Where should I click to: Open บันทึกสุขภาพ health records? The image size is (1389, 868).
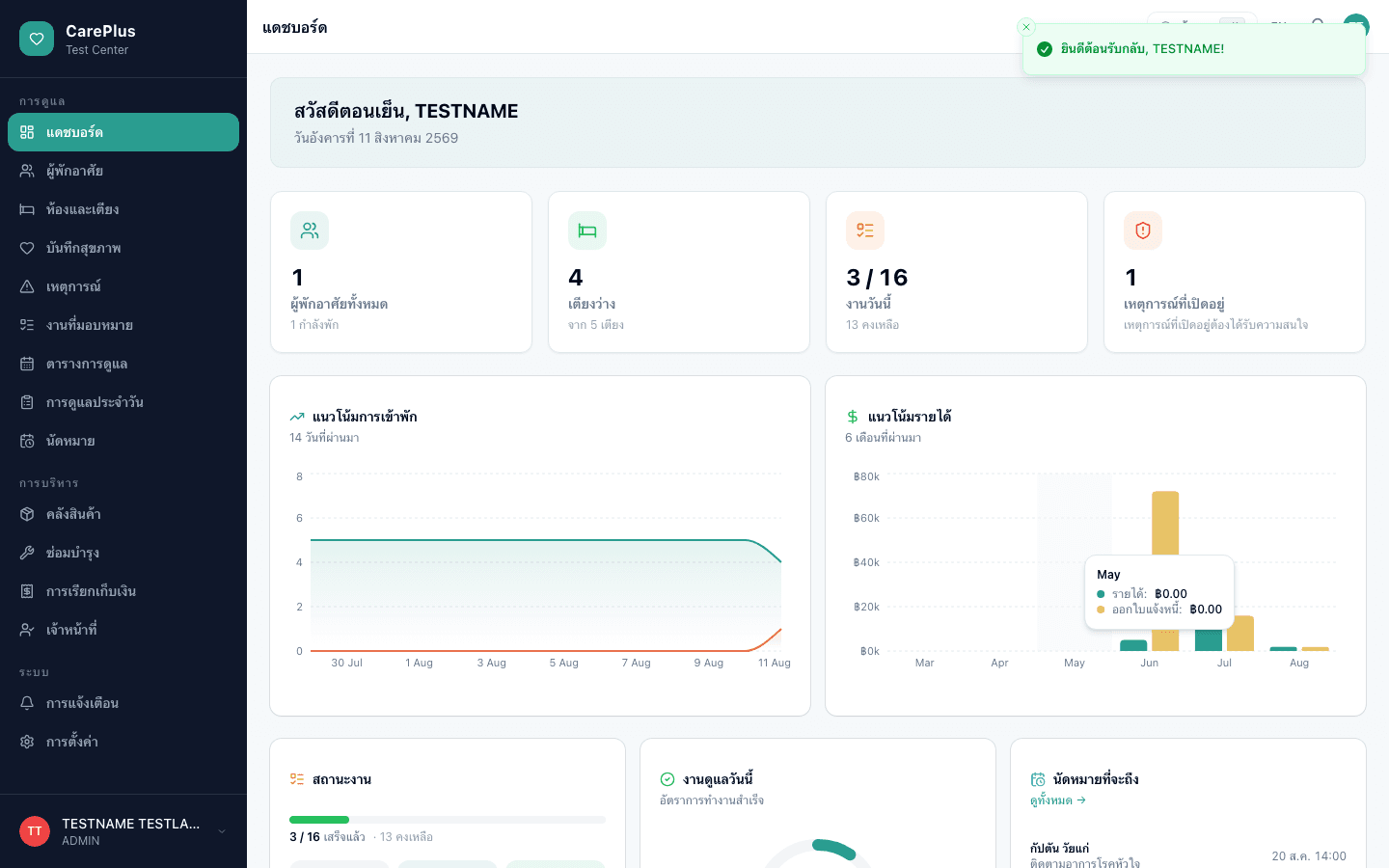click(123, 248)
